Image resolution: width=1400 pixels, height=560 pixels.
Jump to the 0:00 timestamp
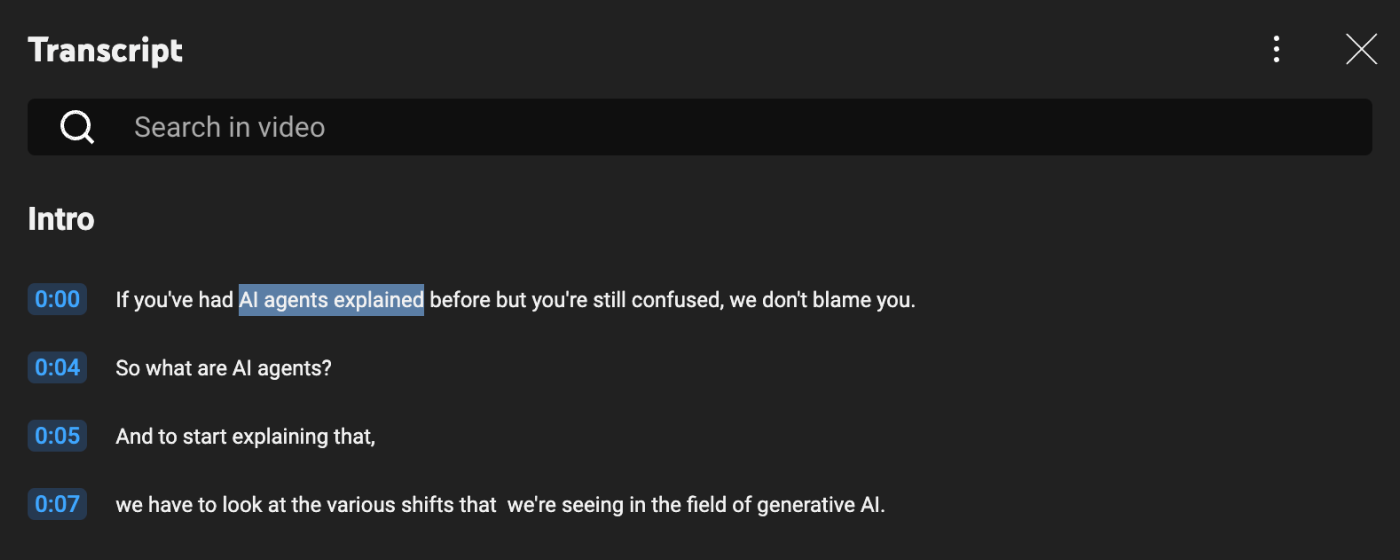(57, 299)
